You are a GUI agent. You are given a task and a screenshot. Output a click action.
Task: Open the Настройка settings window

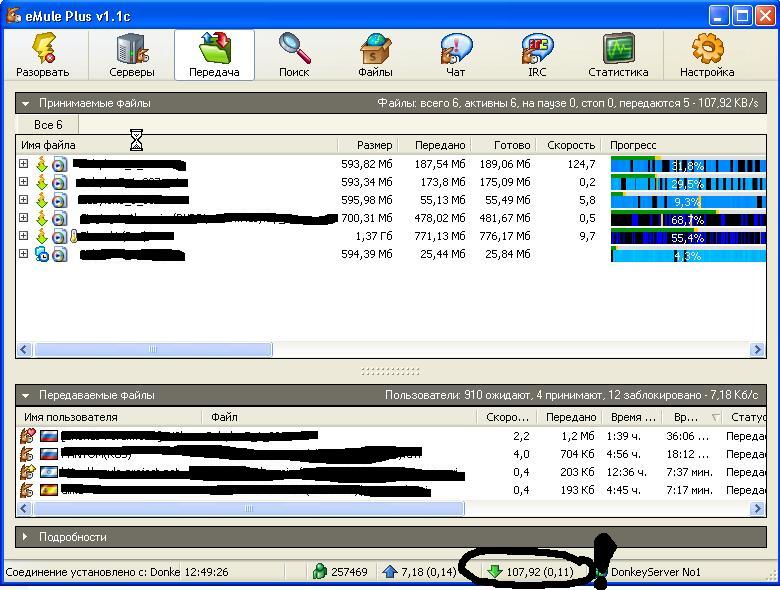point(707,55)
